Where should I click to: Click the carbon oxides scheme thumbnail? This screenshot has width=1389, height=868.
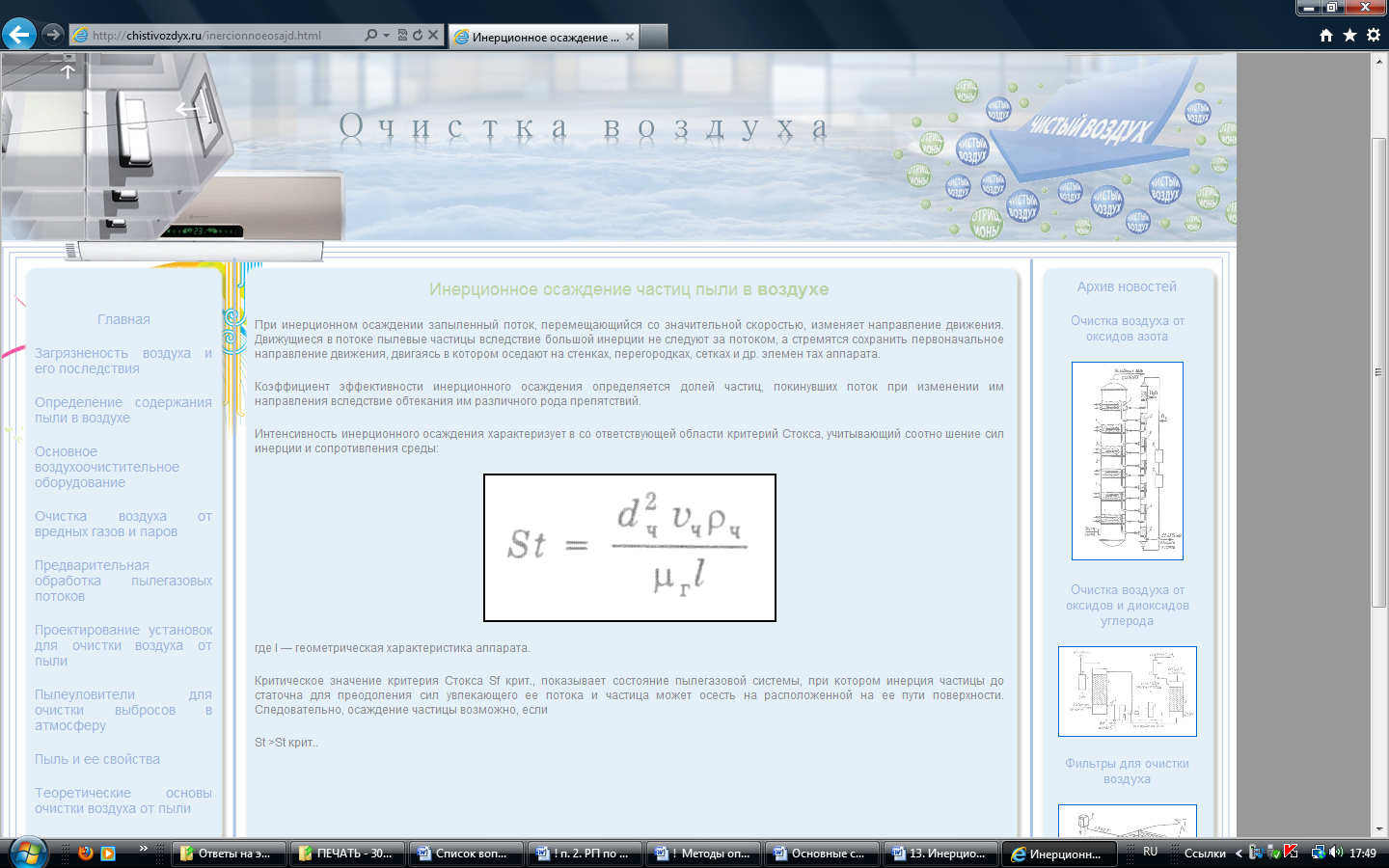1127,692
